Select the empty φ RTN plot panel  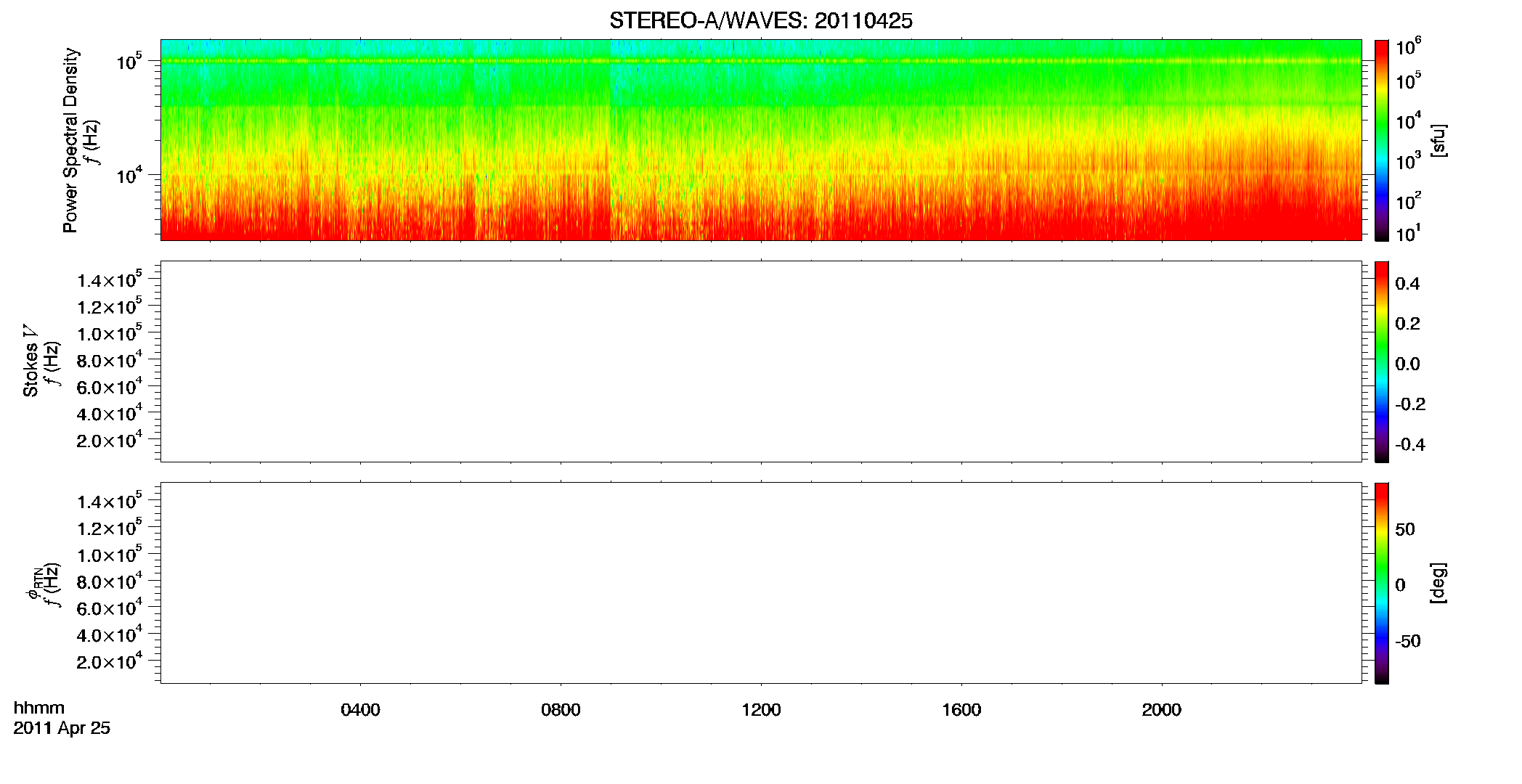point(760,582)
